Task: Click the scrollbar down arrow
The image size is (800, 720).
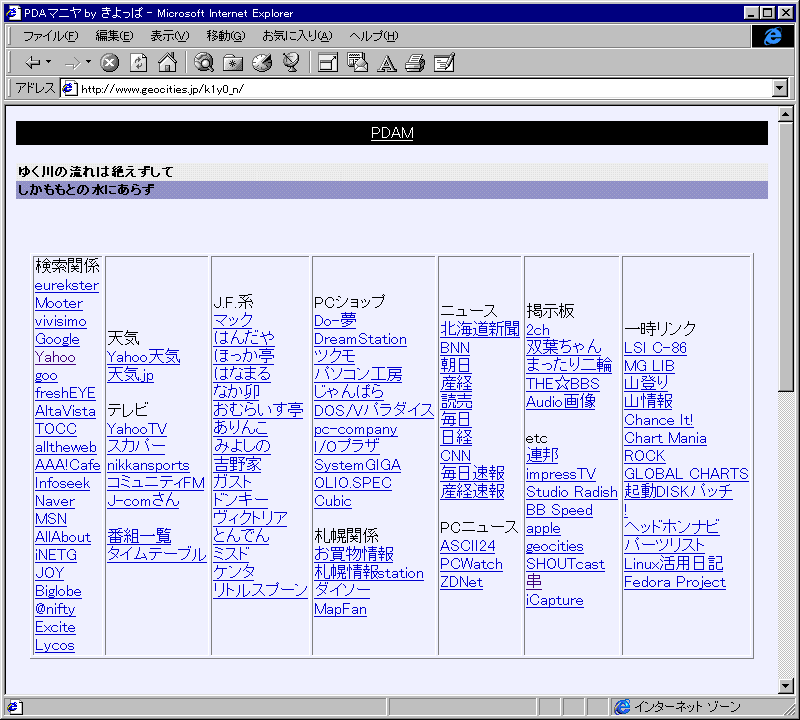Action: tap(786, 686)
